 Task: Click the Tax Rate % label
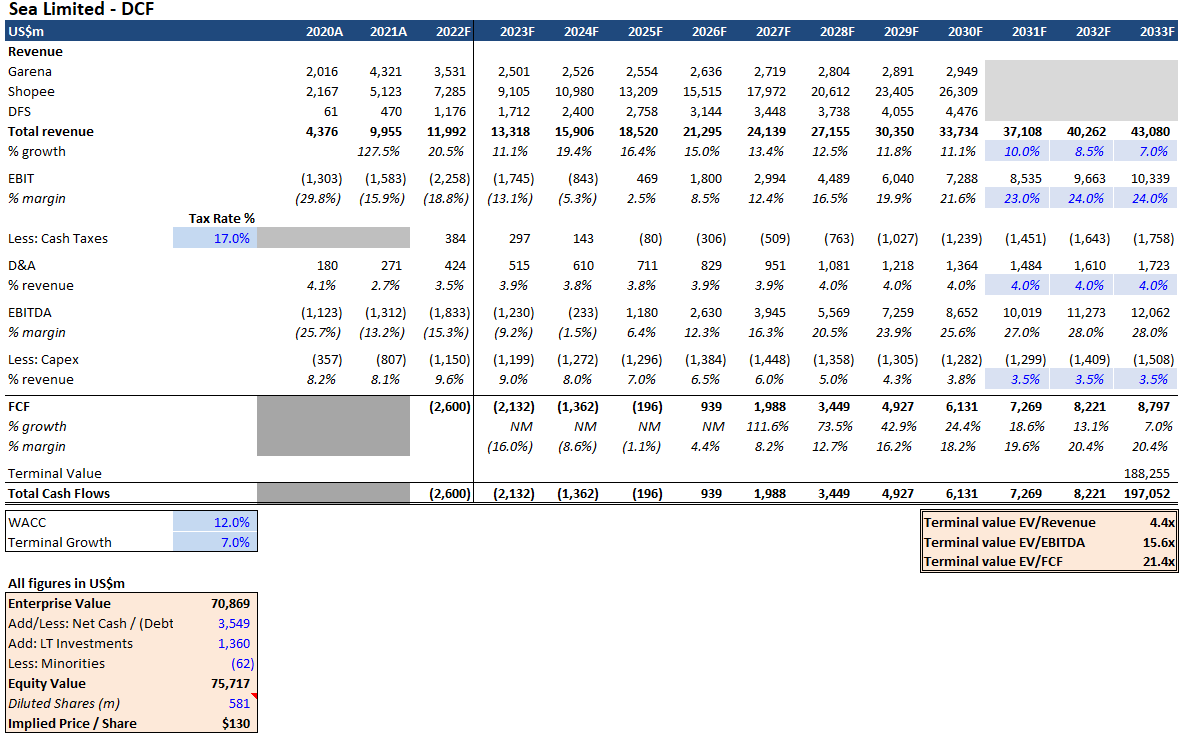click(222, 219)
